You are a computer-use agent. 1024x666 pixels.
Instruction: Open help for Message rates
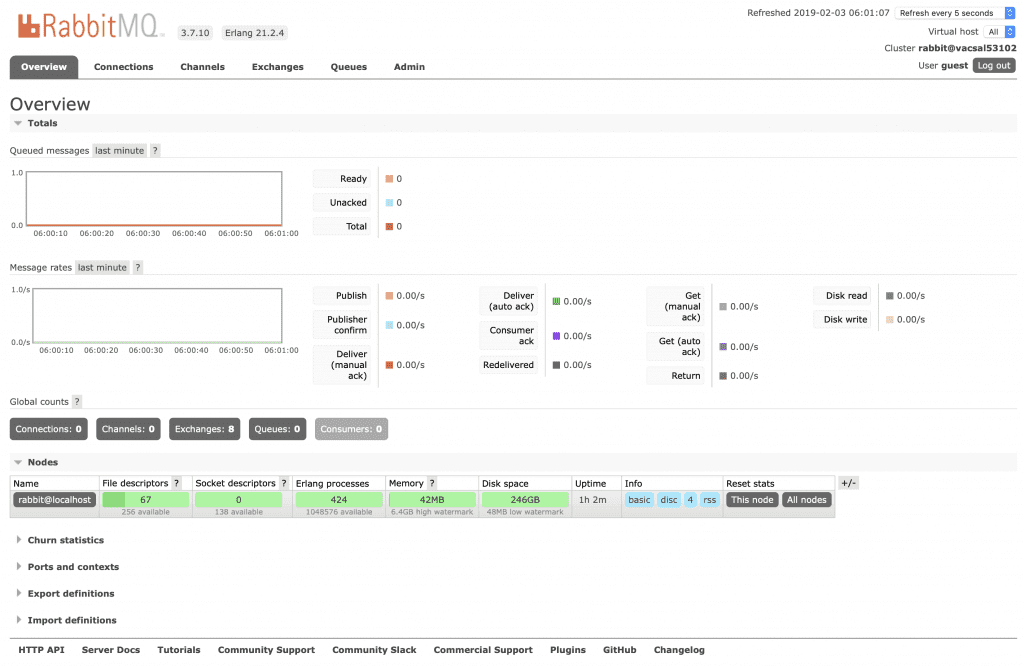click(138, 268)
